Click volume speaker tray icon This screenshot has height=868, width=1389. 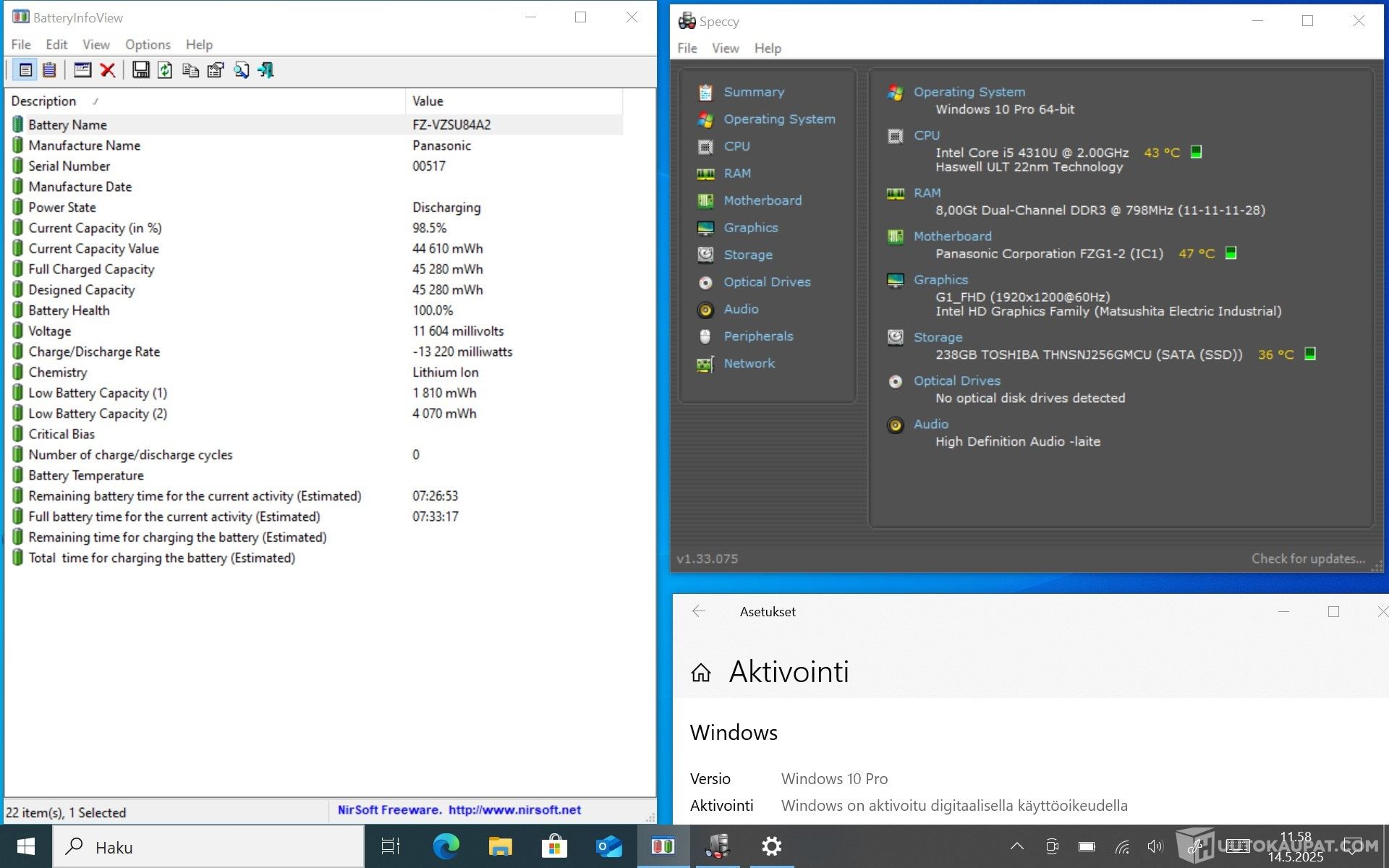pyautogui.click(x=1155, y=846)
